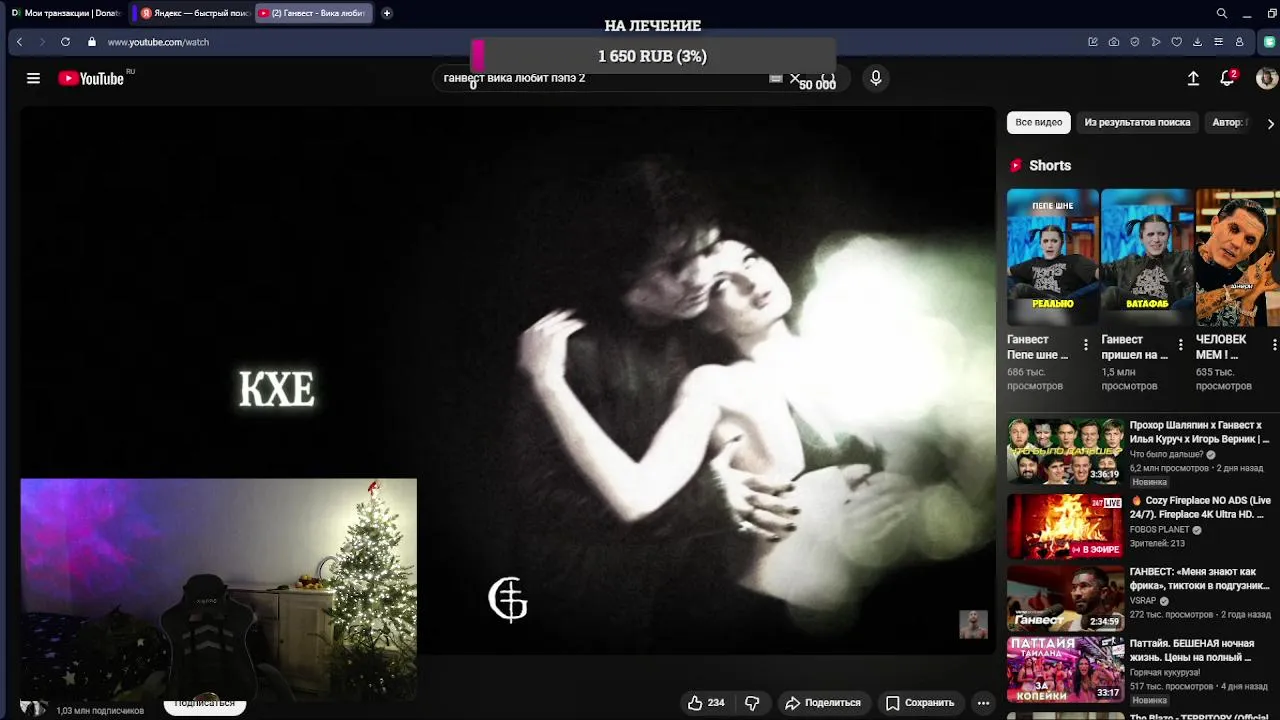The height and width of the screenshot is (720, 1280).
Task: Click the video player area
Action: pyautogui.click(x=508, y=380)
